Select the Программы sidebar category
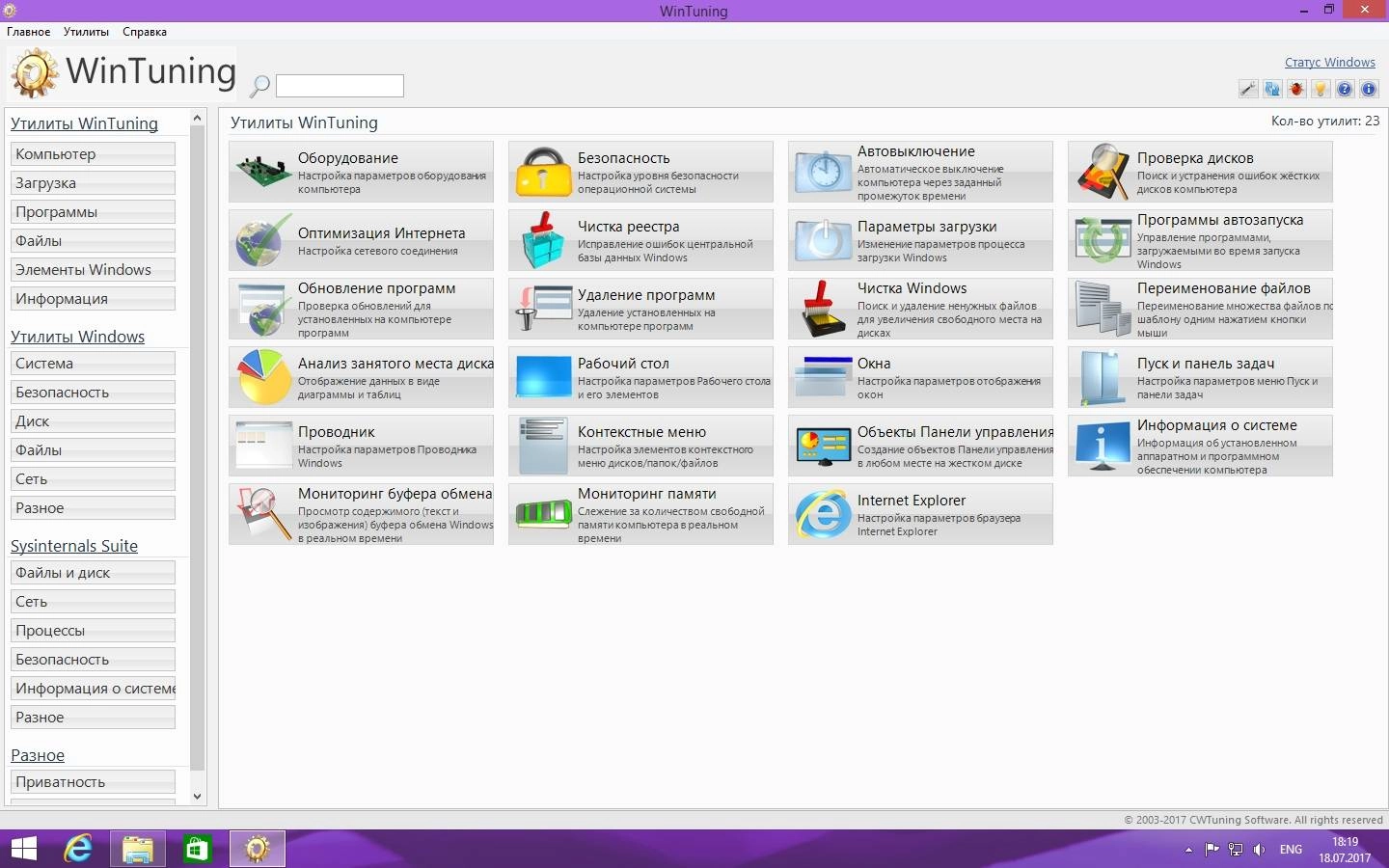This screenshot has width=1389, height=868. 93,212
